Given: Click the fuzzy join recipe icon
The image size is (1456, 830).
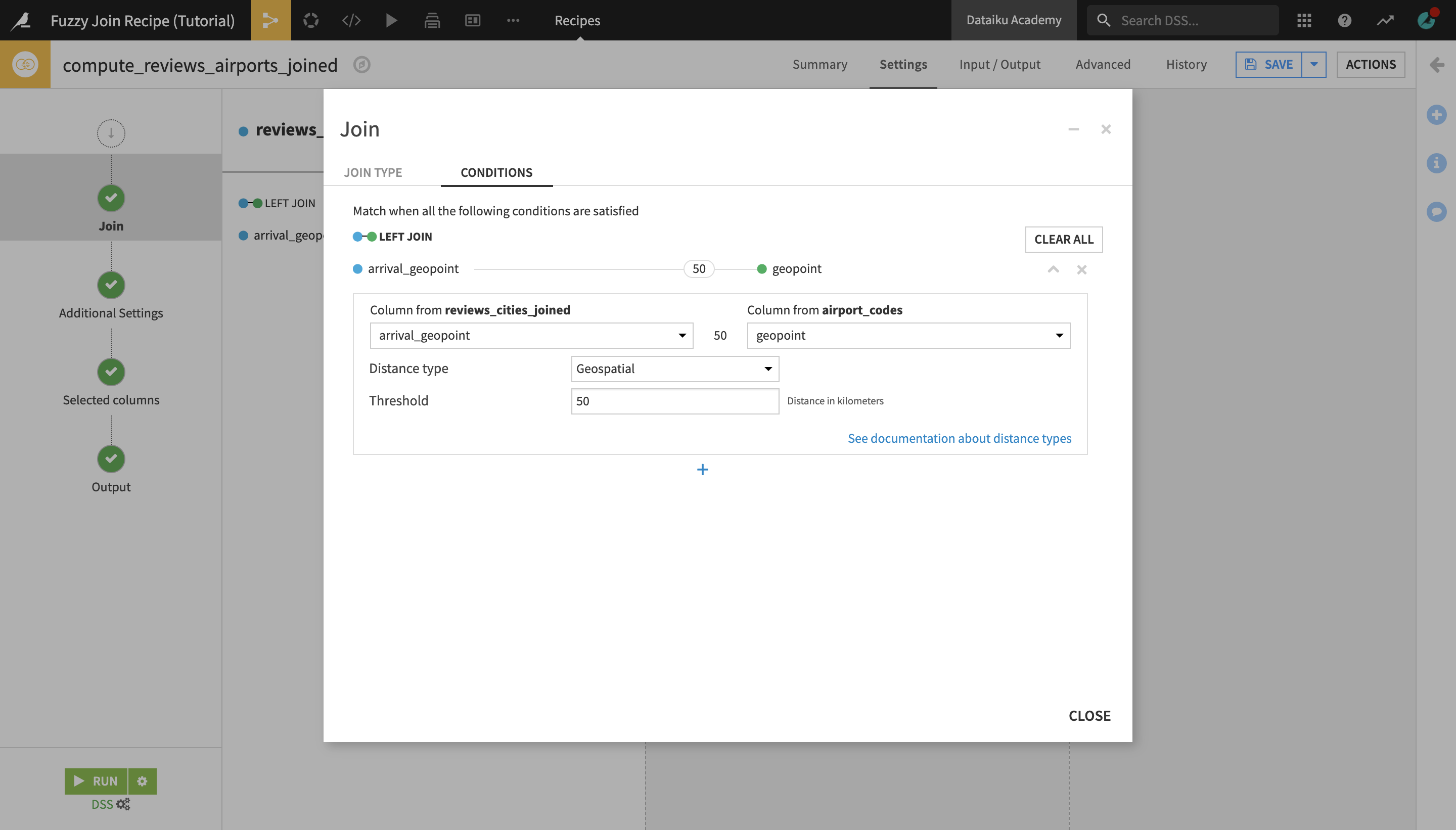Looking at the screenshot, I should click(x=25, y=64).
